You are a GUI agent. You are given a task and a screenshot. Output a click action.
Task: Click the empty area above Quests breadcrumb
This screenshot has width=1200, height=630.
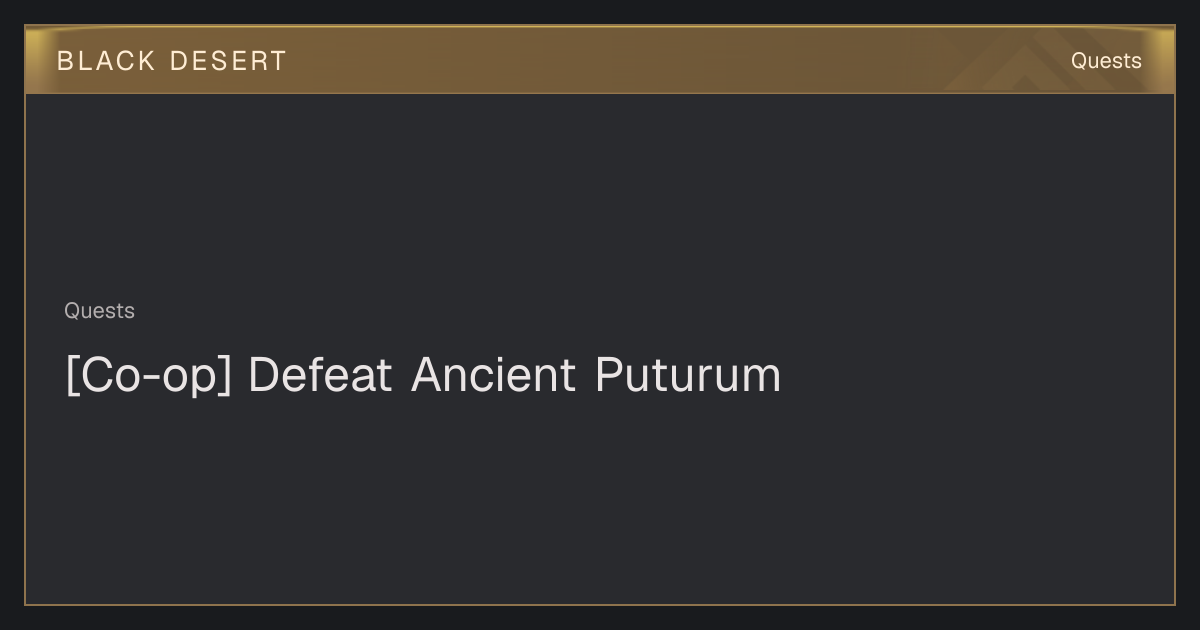600,195
